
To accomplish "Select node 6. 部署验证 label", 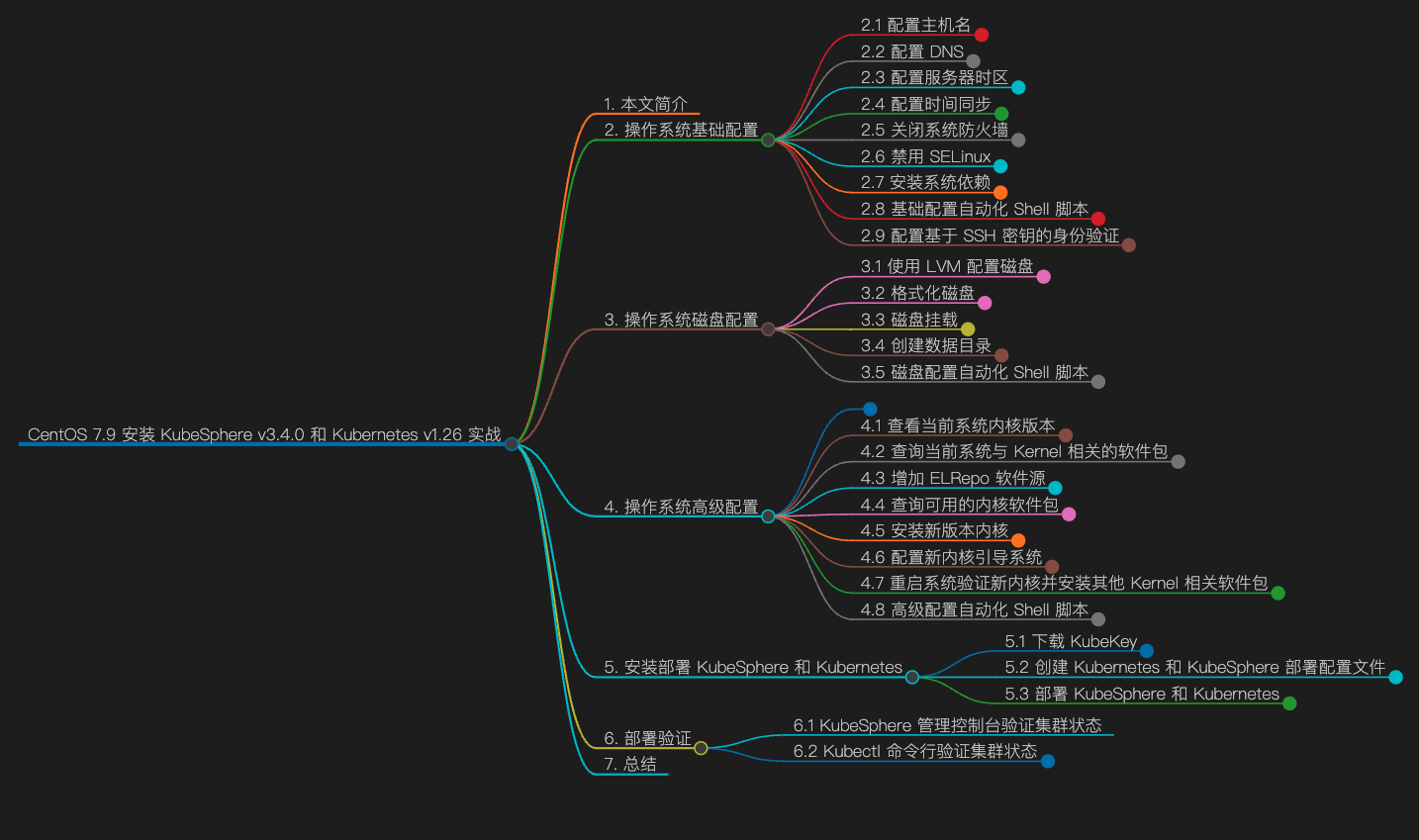I will click(x=648, y=738).
